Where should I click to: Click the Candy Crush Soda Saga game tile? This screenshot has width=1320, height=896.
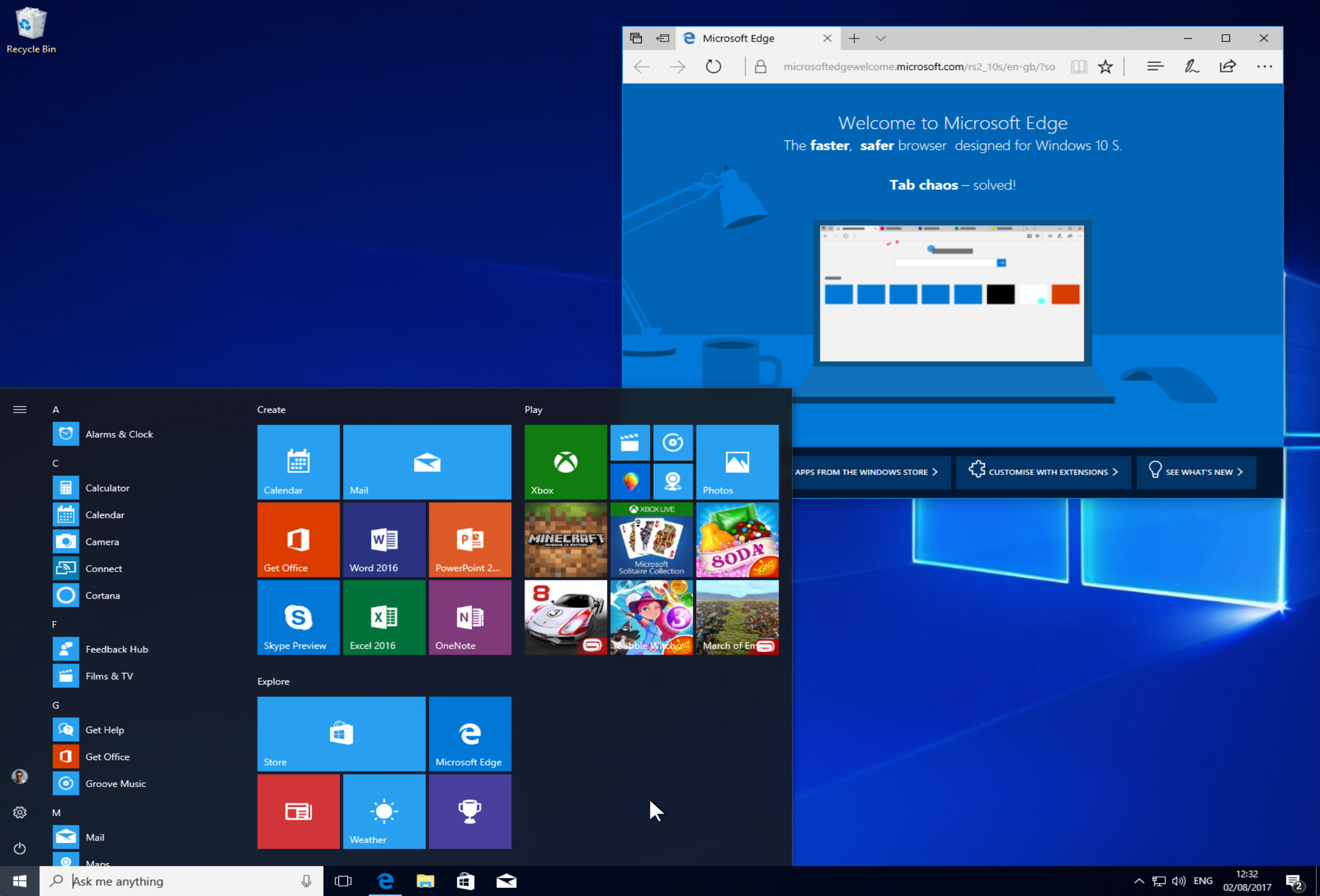pos(738,538)
